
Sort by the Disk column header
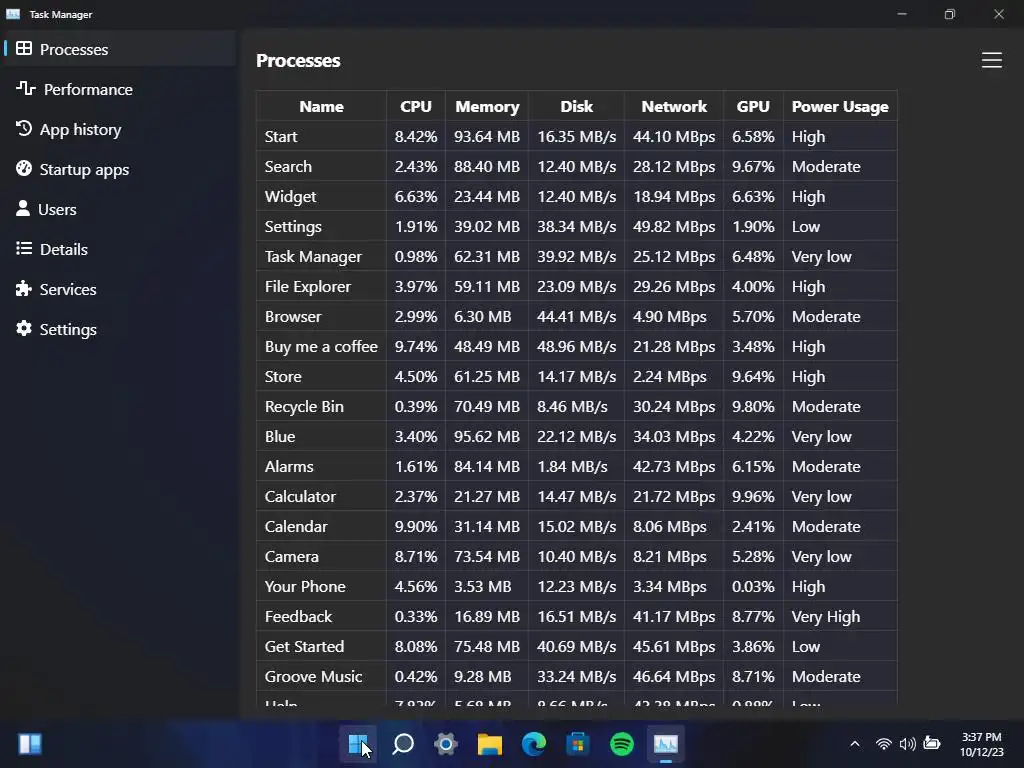click(x=577, y=106)
